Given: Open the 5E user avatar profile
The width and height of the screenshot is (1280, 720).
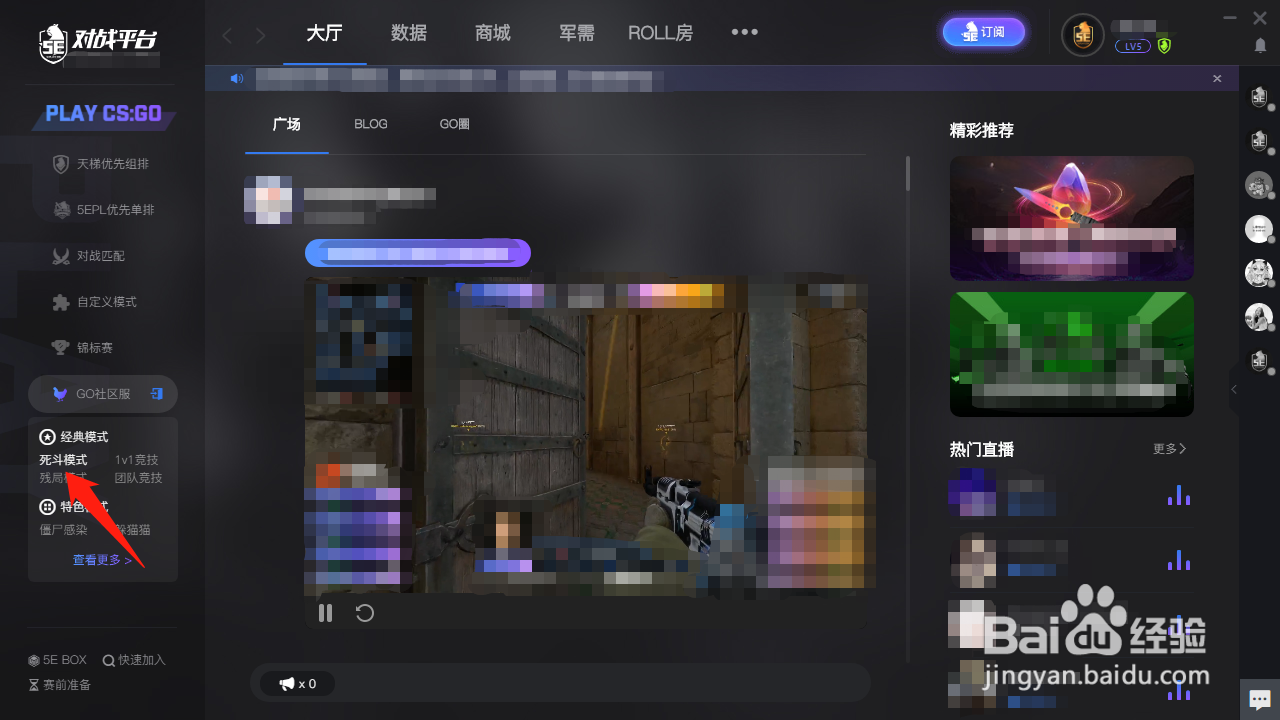Looking at the screenshot, I should (1083, 35).
